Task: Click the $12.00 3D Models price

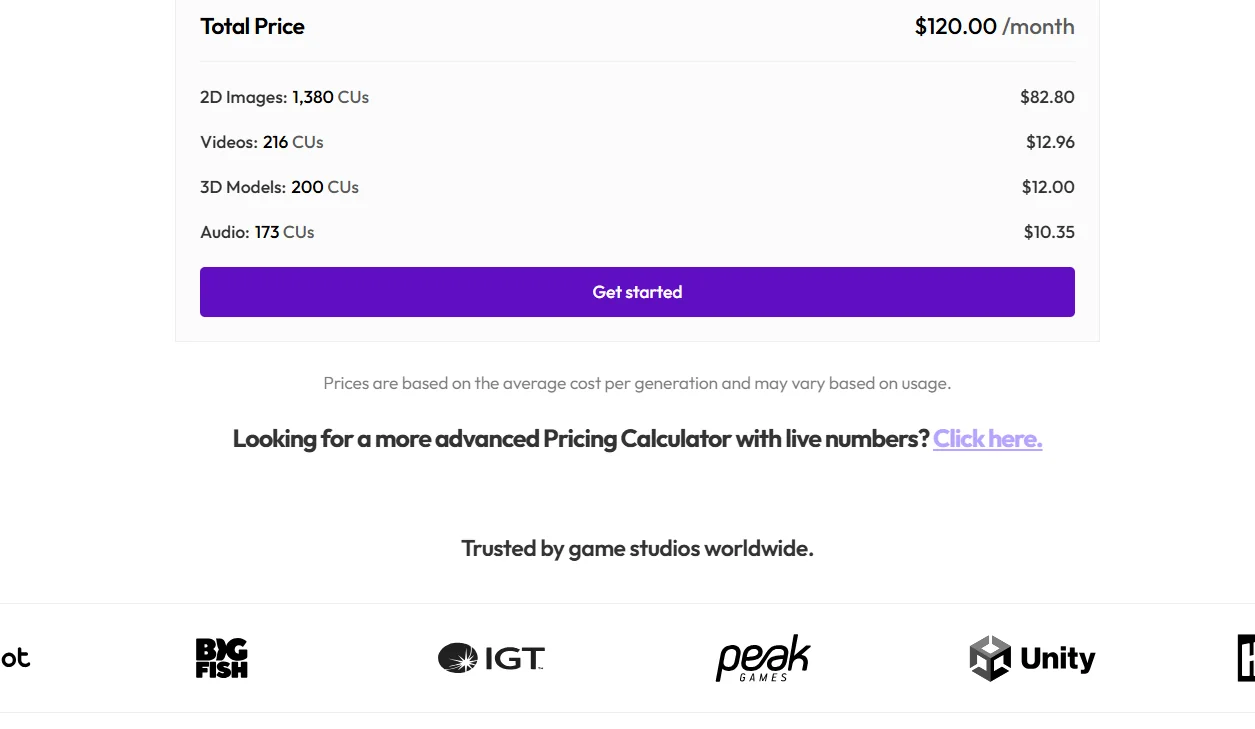Action: point(1048,187)
